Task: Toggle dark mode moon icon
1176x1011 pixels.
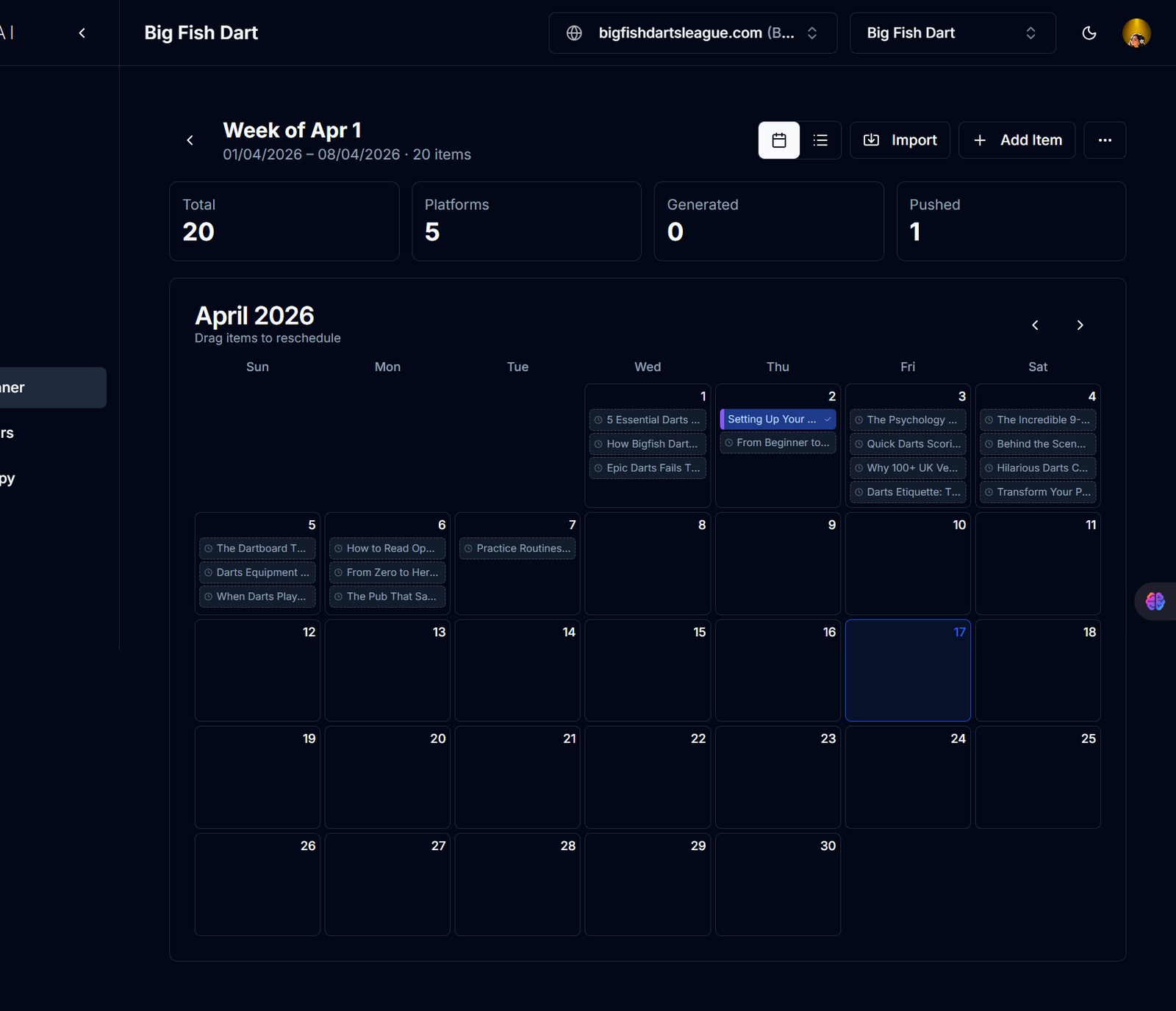Action: (x=1089, y=33)
